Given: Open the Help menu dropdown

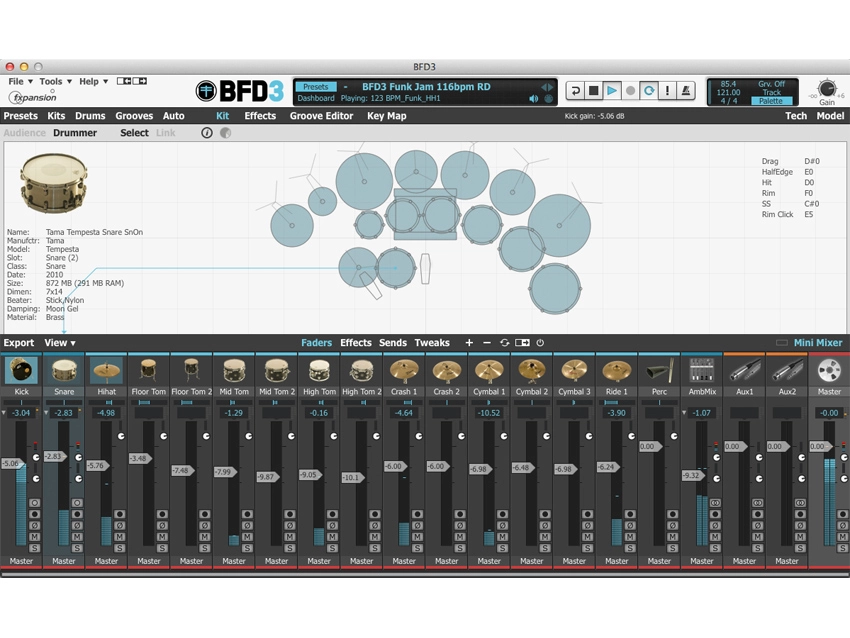Looking at the screenshot, I should 93,81.
